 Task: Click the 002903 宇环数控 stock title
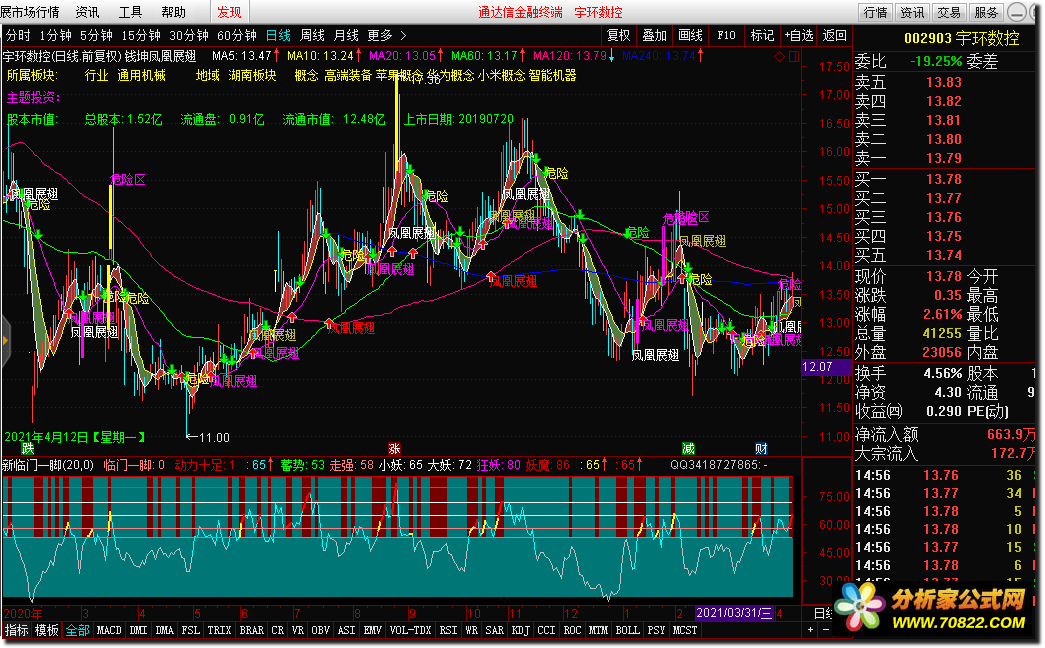(x=962, y=38)
